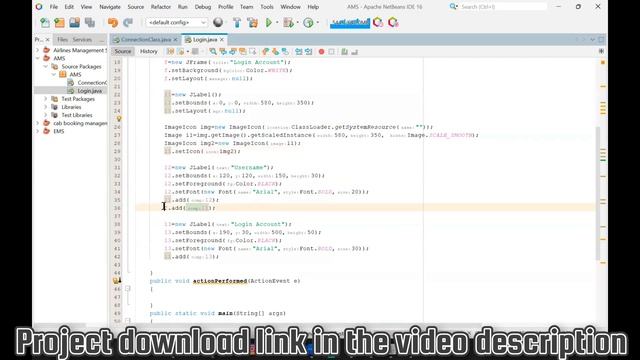Click the Build Project hammer icon
The height and width of the screenshot is (360, 640).
coord(237,23)
